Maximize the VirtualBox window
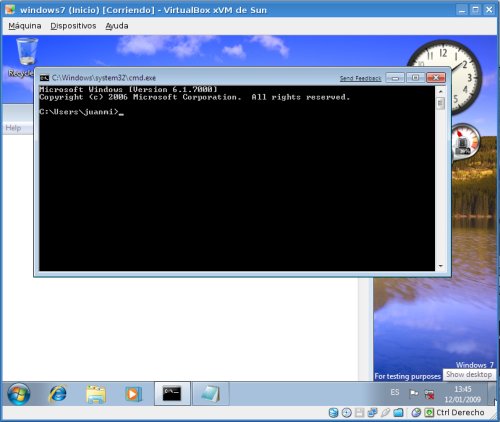The width and height of the screenshot is (500, 422). tap(476, 10)
